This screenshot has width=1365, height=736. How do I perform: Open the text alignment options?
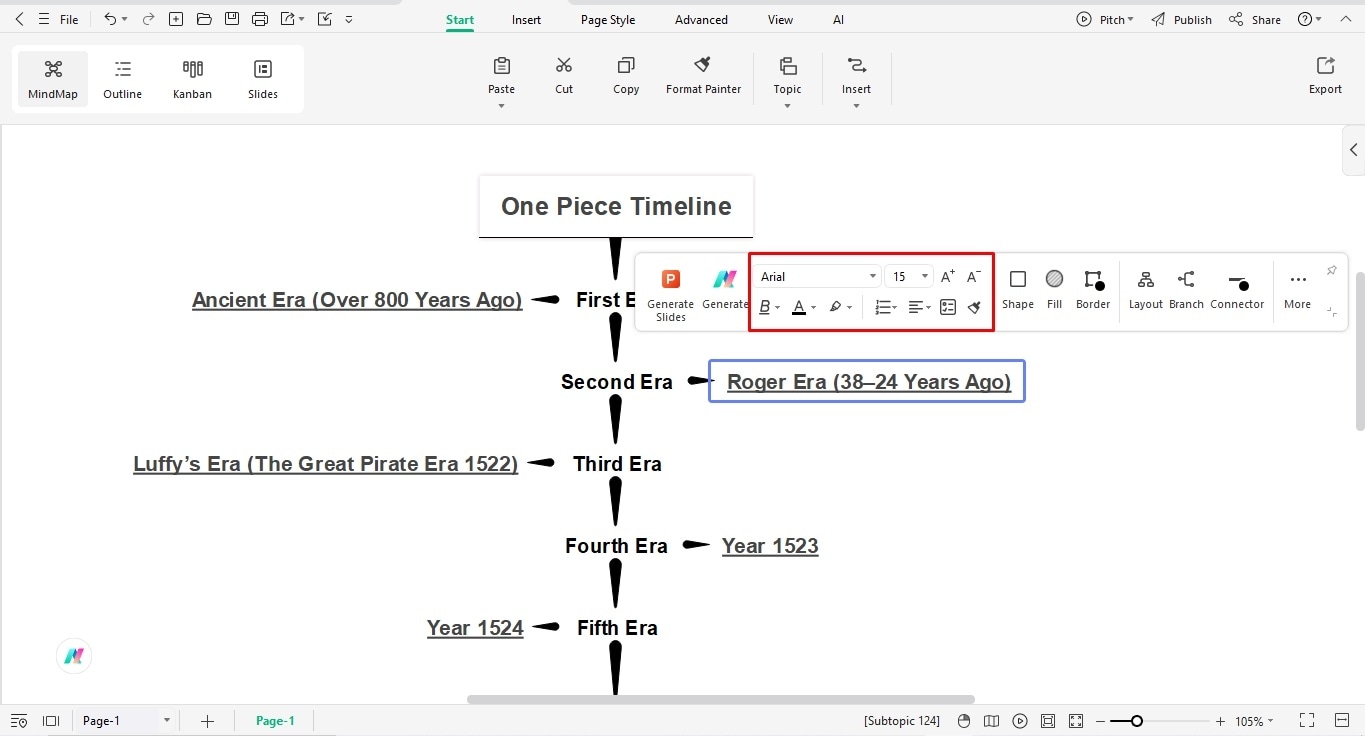pos(919,307)
